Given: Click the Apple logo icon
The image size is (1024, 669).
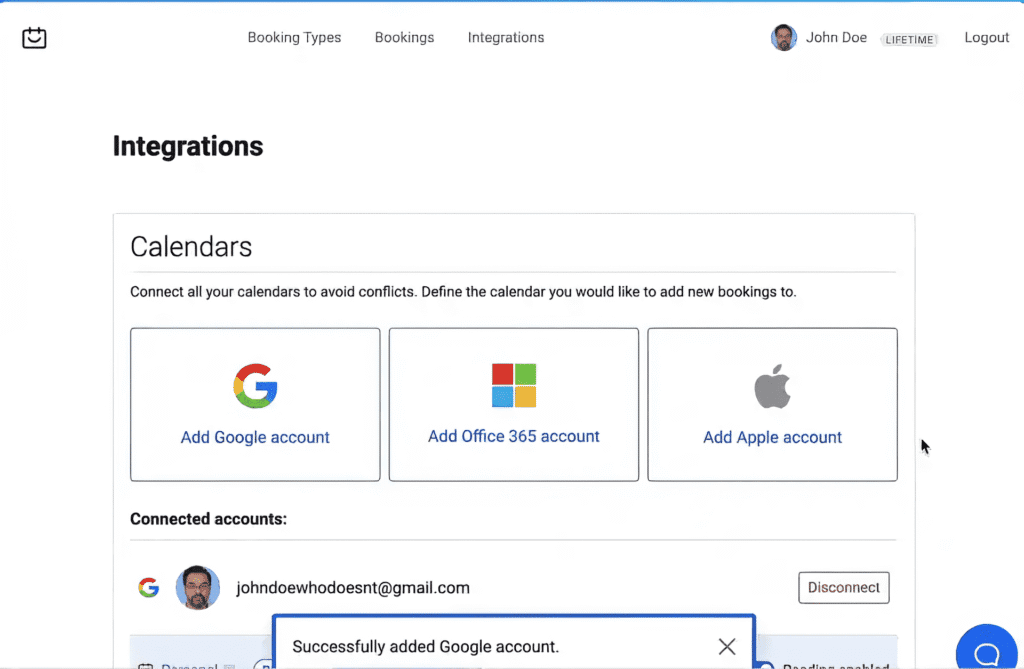Looking at the screenshot, I should (x=773, y=386).
